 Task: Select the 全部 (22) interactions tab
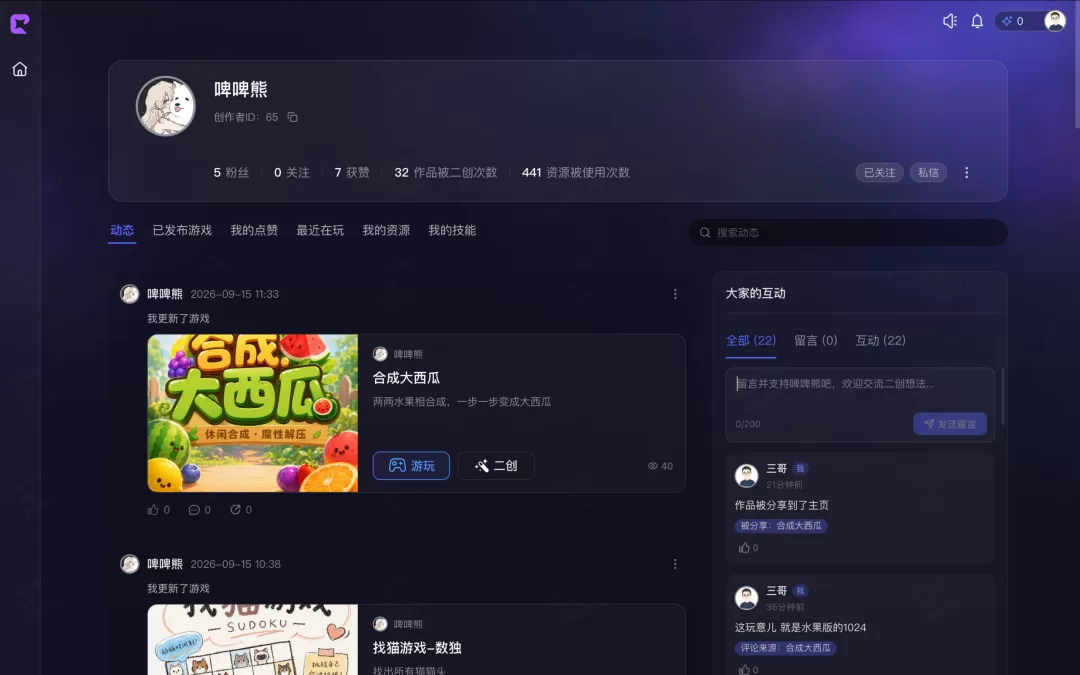pyautogui.click(x=751, y=340)
